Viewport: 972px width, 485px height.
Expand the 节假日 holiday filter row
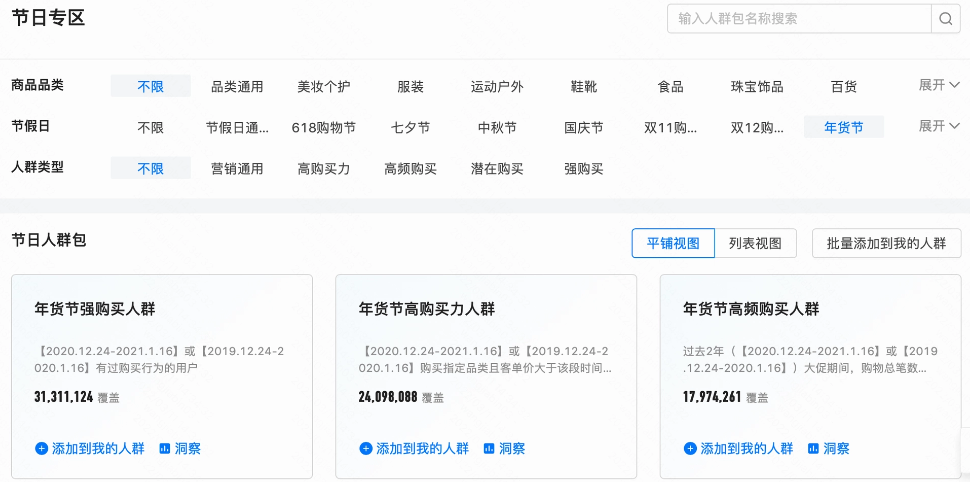[939, 126]
